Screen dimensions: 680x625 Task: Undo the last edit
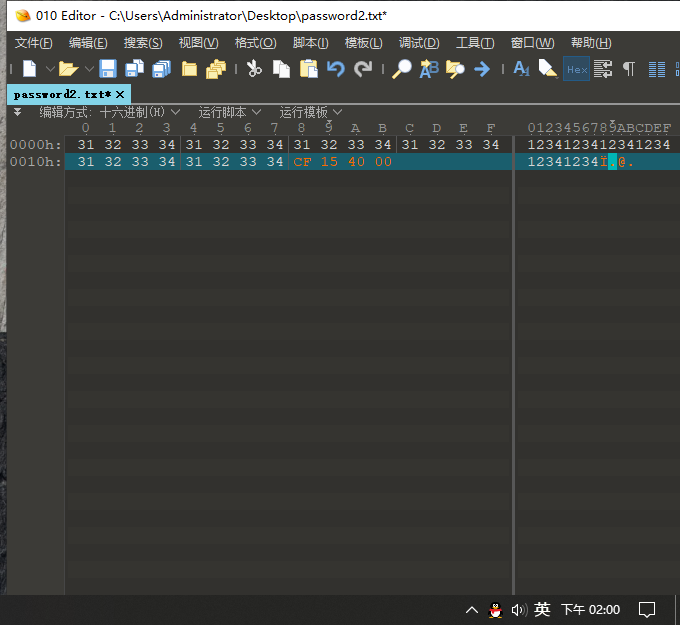[x=336, y=69]
